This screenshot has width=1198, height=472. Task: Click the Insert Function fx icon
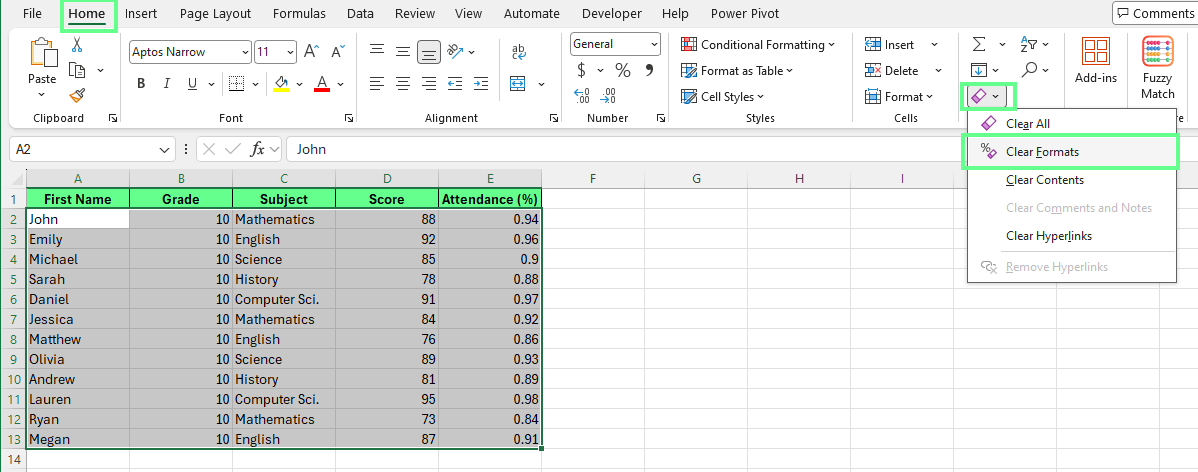[258, 149]
